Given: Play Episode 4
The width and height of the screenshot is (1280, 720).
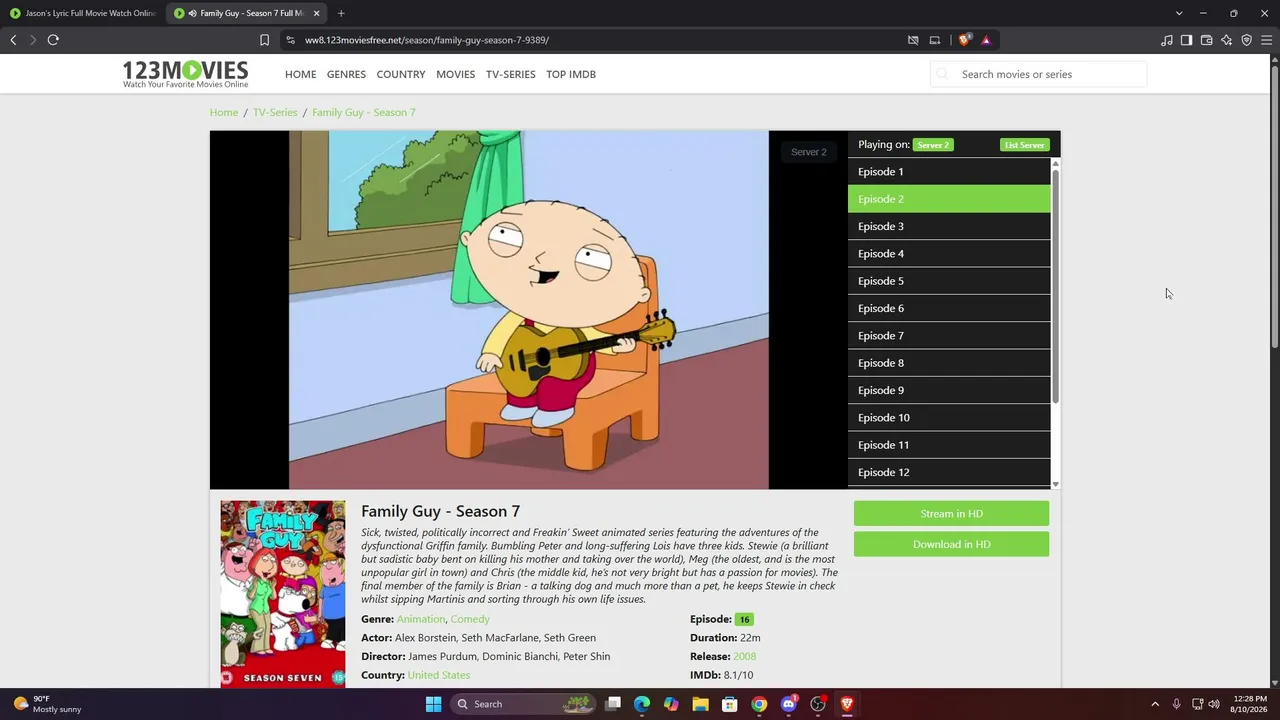Looking at the screenshot, I should [949, 254].
